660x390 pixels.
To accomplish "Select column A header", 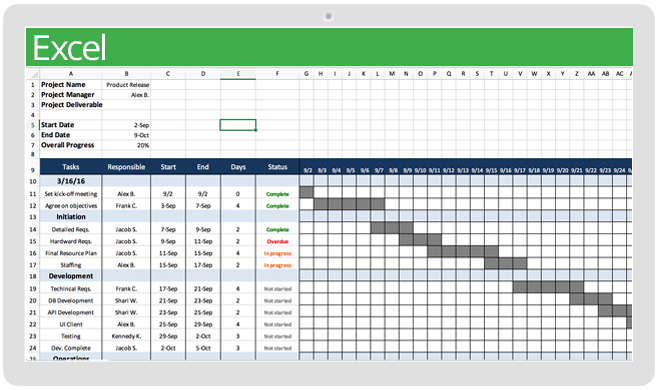I will point(70,74).
